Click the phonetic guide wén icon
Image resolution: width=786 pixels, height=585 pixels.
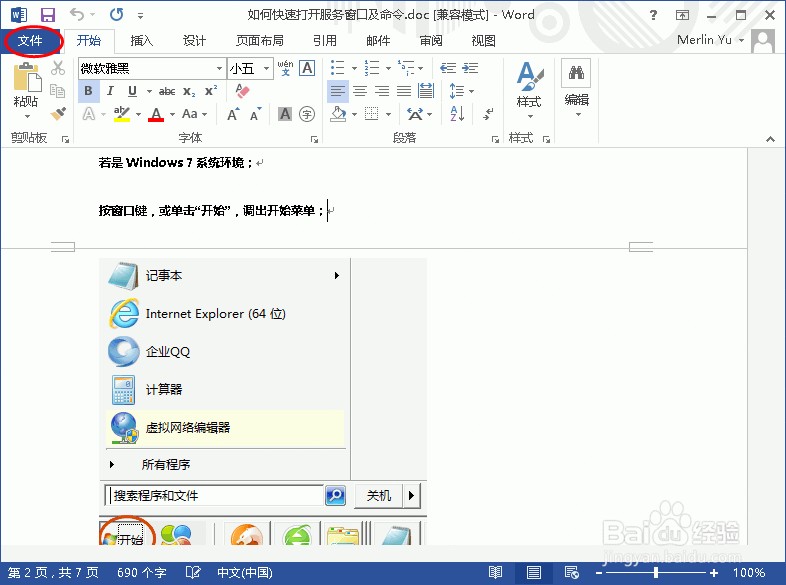pos(285,68)
